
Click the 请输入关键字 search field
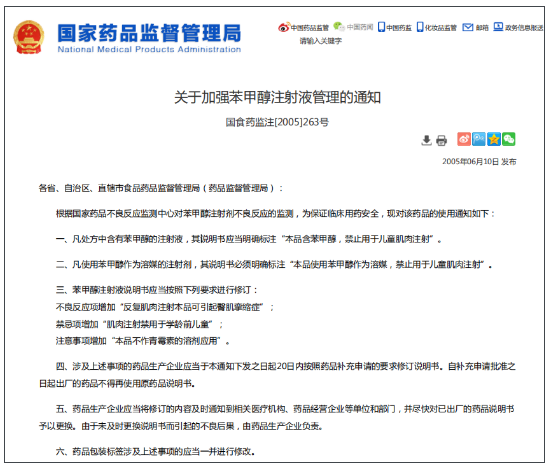tap(321, 41)
